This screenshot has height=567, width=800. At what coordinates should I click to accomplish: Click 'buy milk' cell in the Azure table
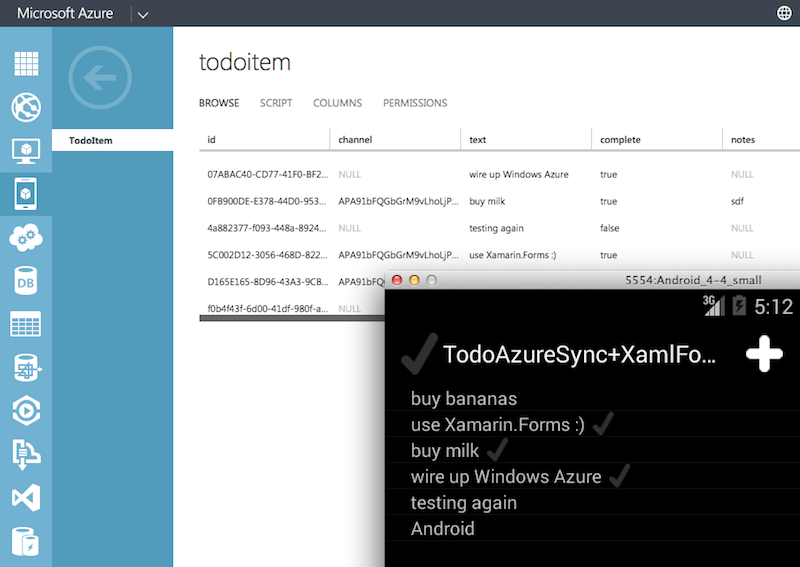click(x=487, y=202)
